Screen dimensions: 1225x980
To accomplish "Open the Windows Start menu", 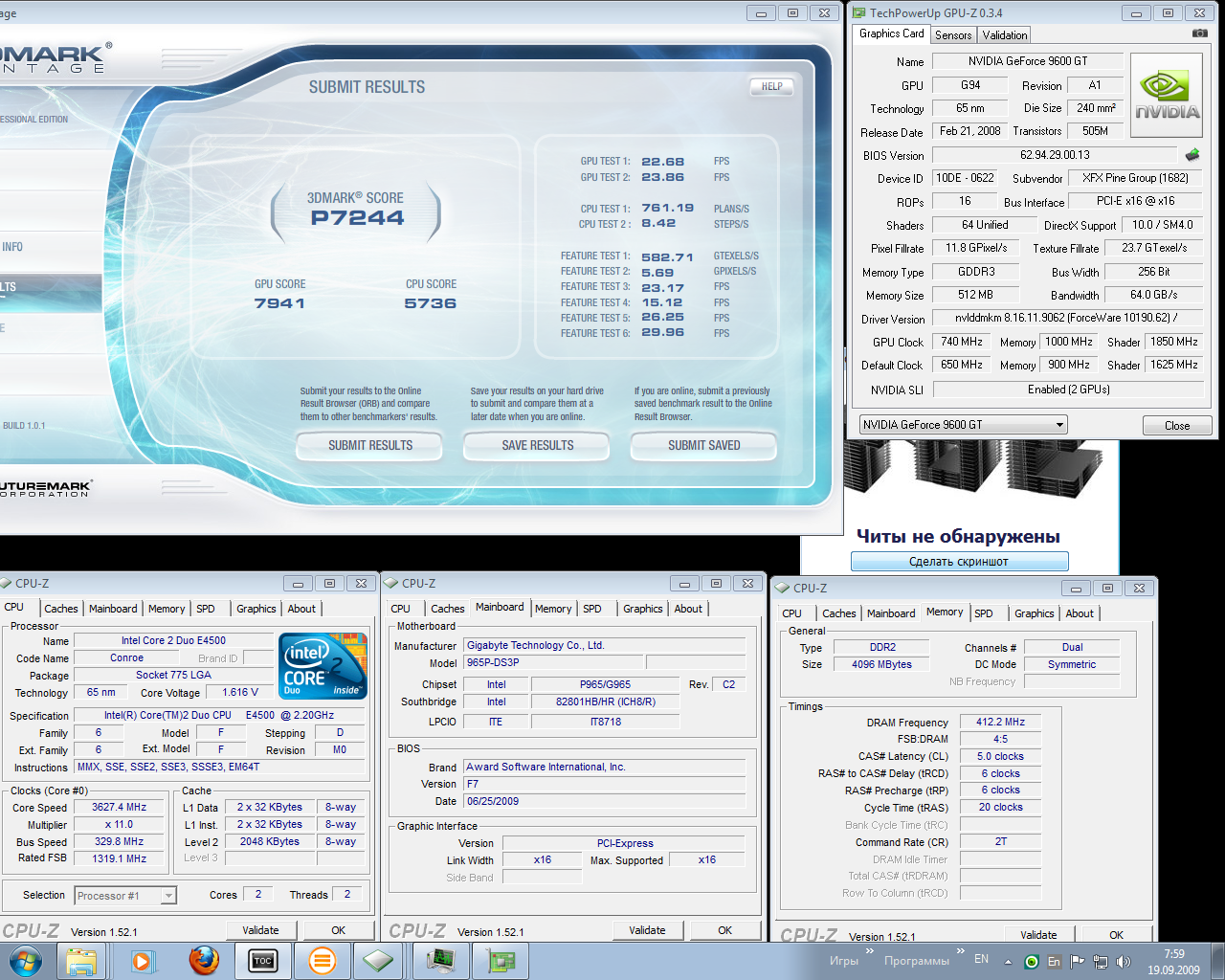I will [25, 961].
